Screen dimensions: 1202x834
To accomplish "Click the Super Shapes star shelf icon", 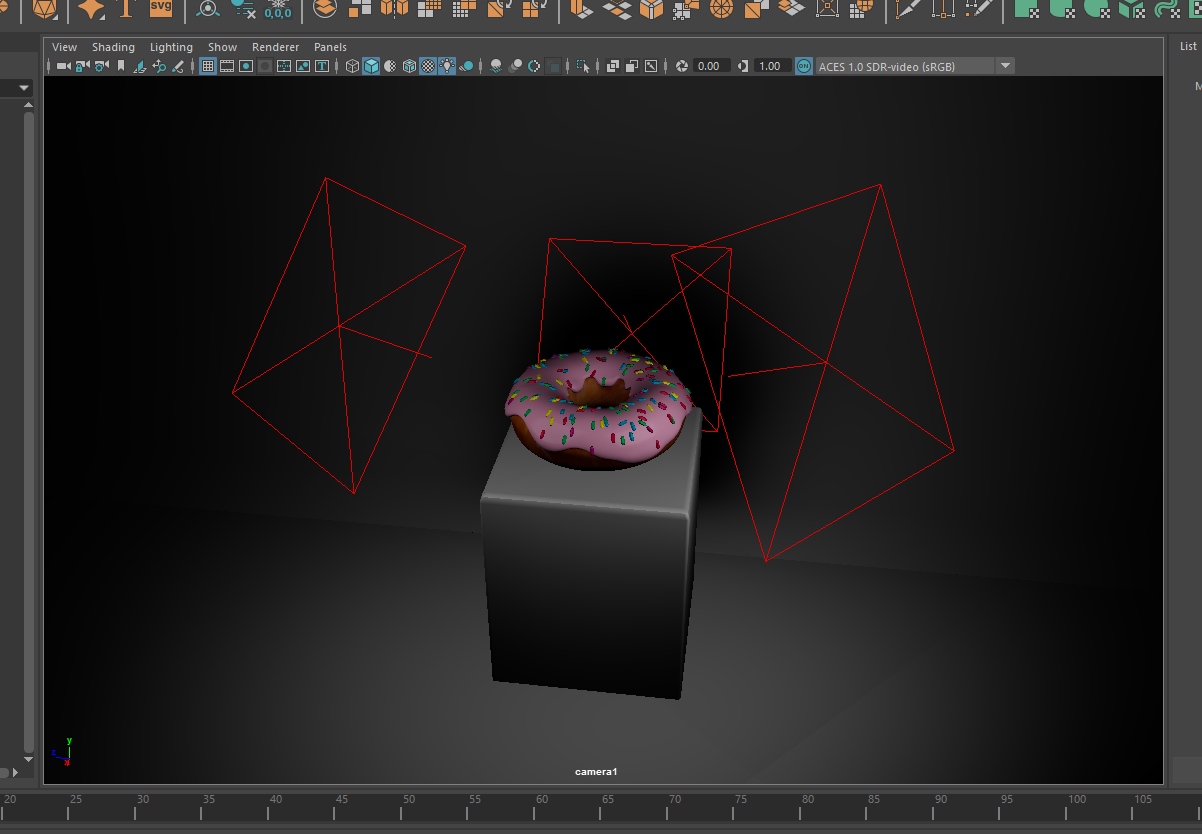I will click(91, 9).
